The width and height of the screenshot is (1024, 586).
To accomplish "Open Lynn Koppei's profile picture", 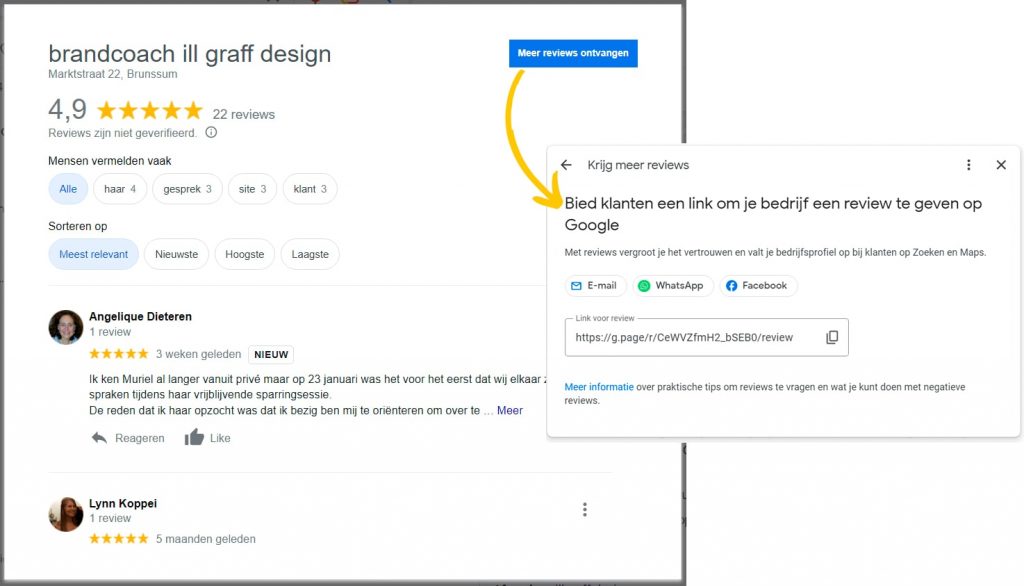I will point(65,514).
